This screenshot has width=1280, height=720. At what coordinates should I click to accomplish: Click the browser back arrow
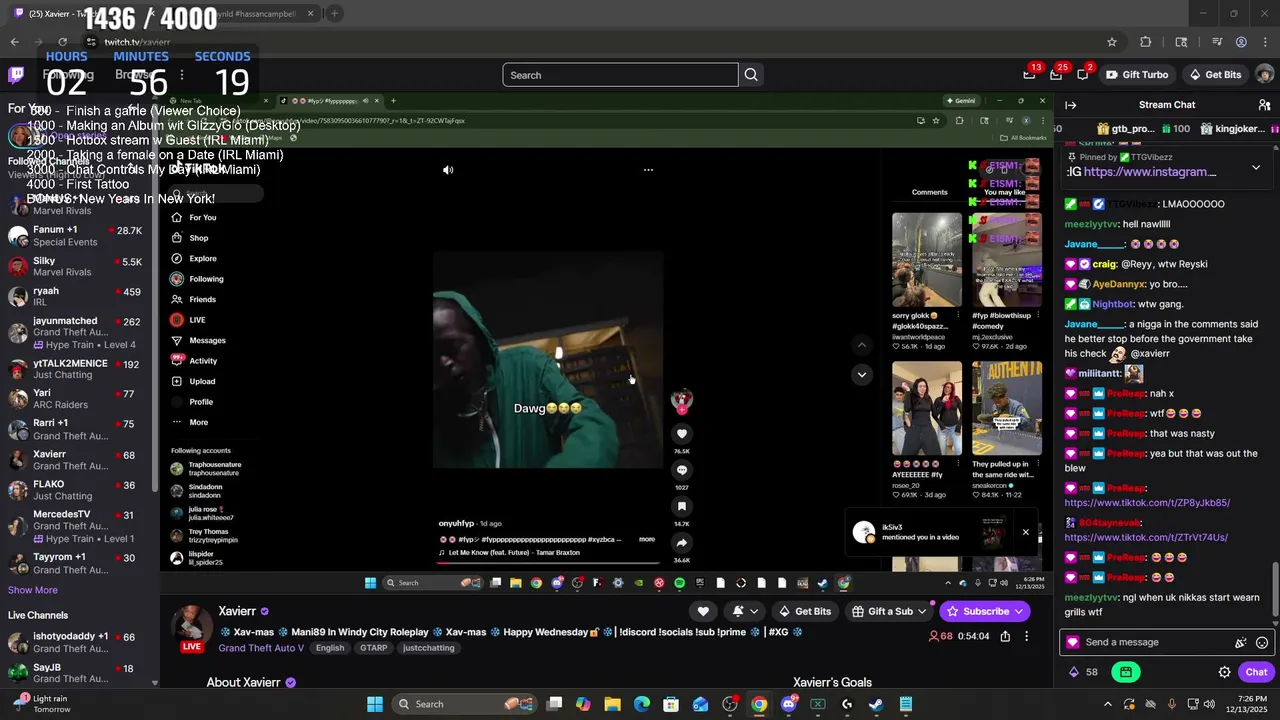tap(14, 42)
